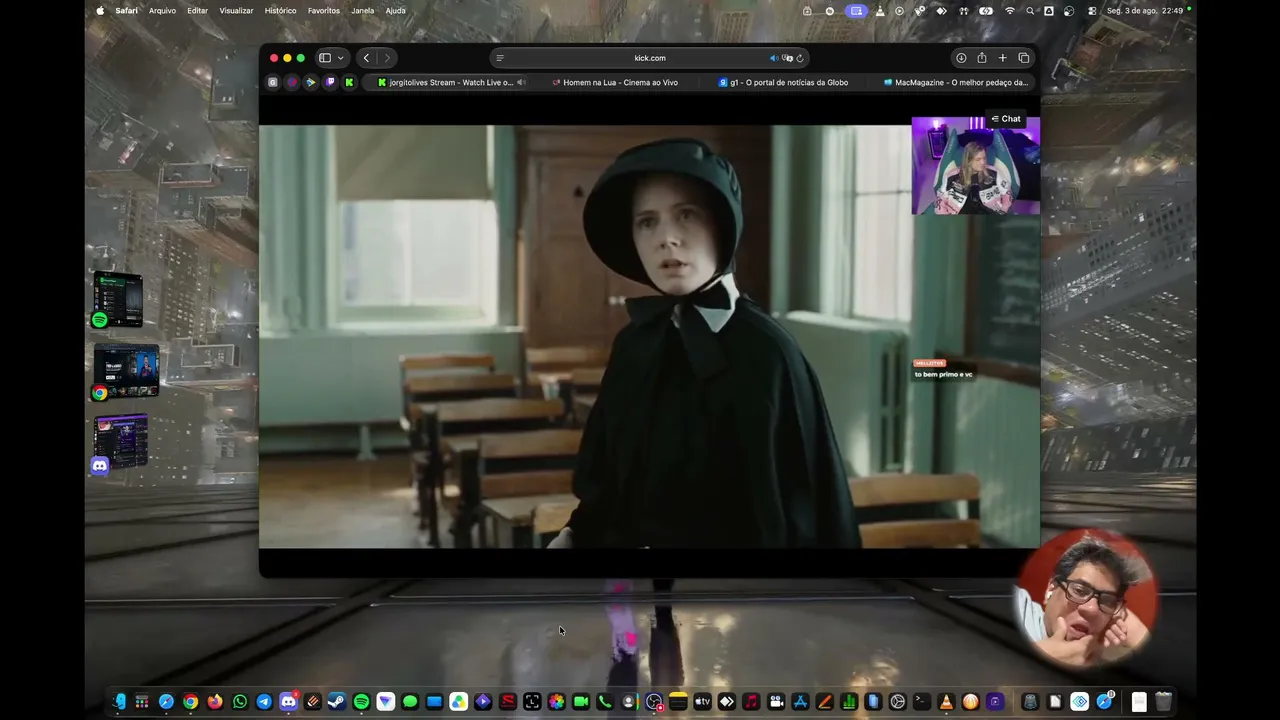
Task: Open Spotlight search in menu bar
Action: coord(1030,11)
